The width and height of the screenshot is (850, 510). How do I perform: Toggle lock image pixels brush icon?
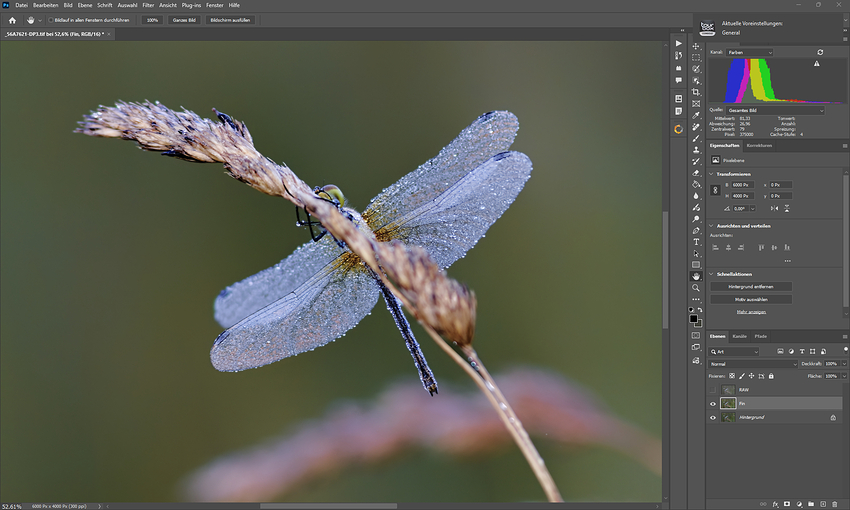pos(742,376)
